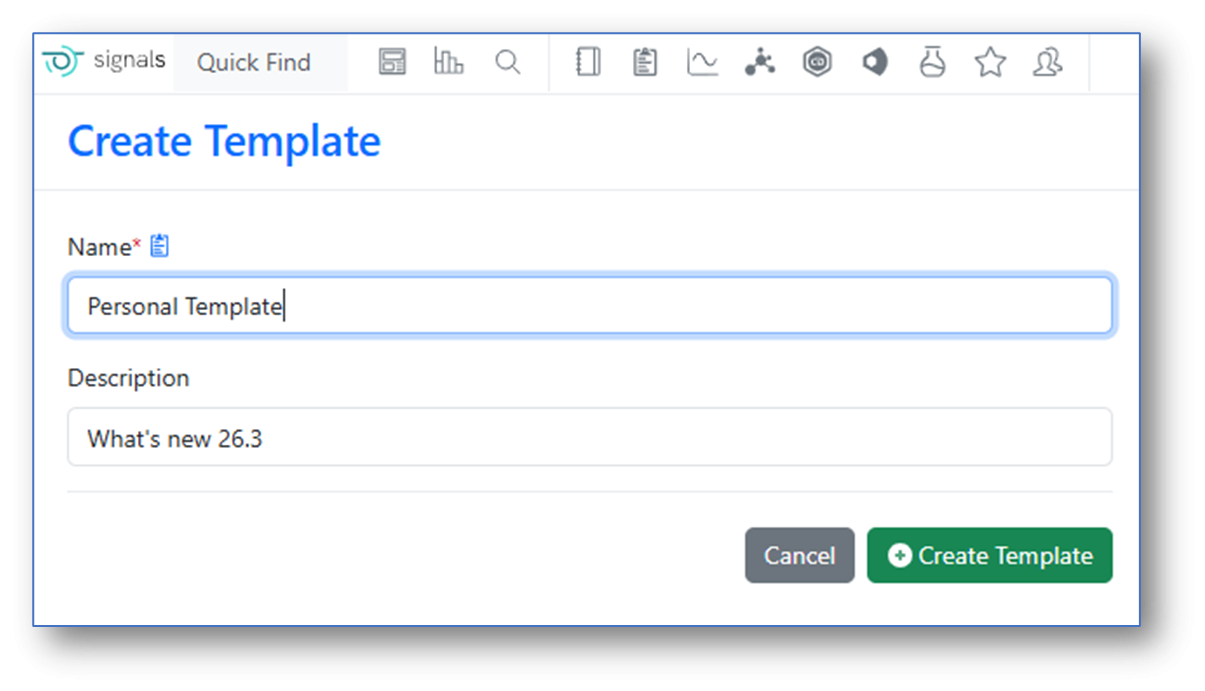Click the green Create Template button
The width and height of the screenshot is (1205, 691).
(x=989, y=555)
